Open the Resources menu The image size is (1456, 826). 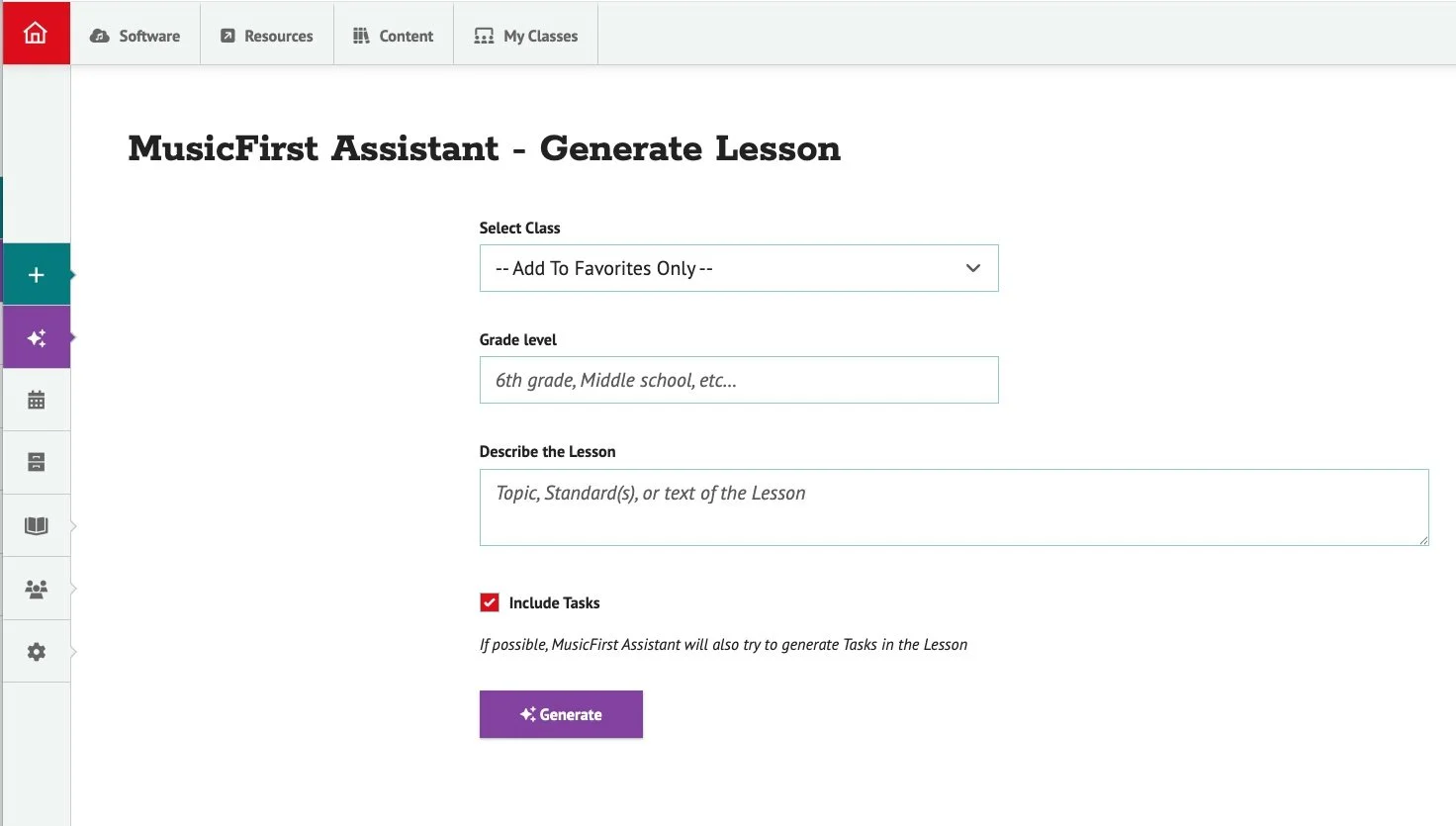267,36
